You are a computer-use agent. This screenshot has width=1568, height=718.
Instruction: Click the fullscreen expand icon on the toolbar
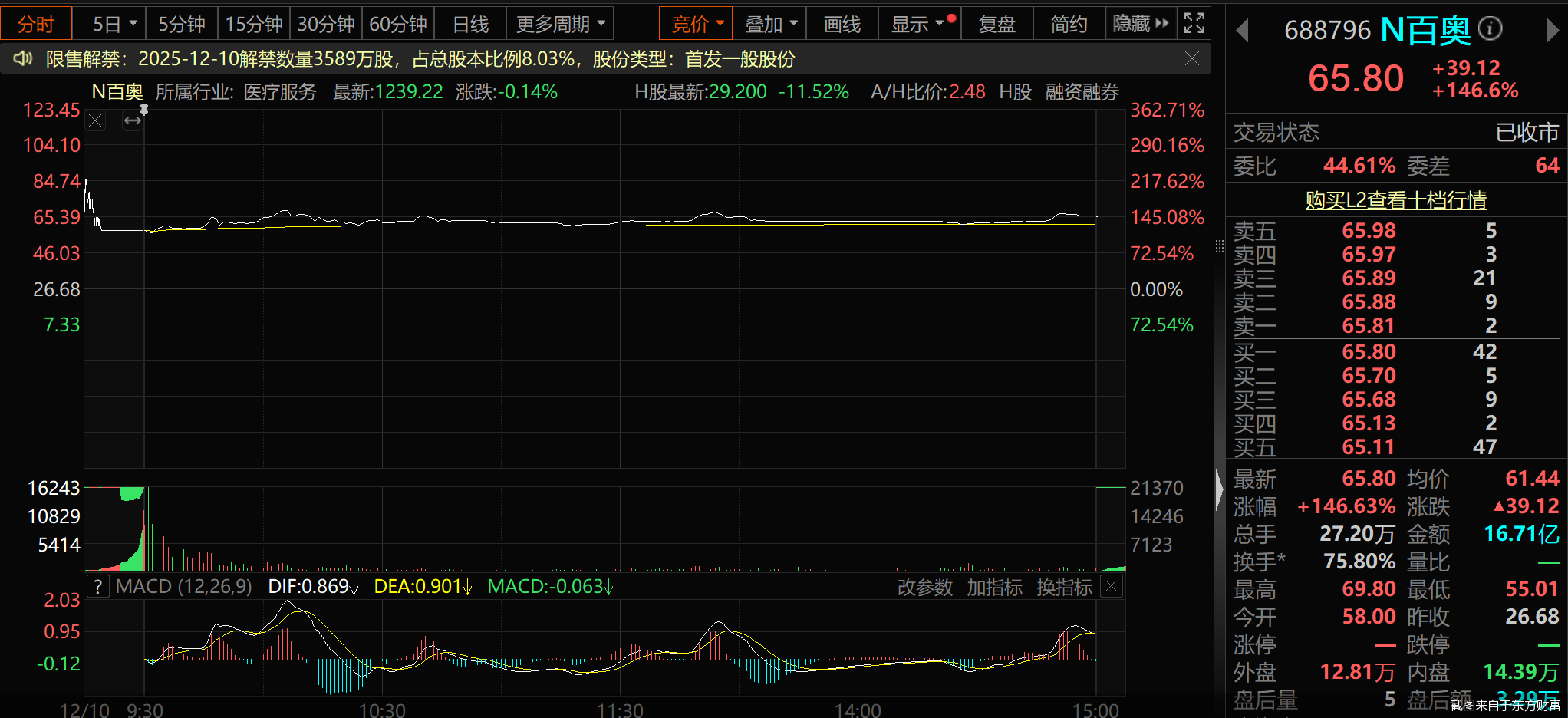[x=1194, y=23]
